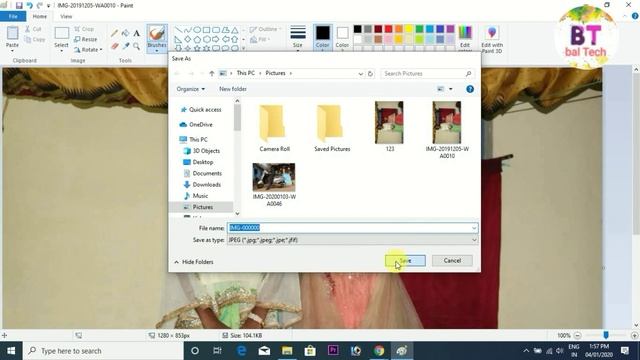Cancel the Save As dialog
Viewport: 640px width, 360px height.
pos(452,260)
